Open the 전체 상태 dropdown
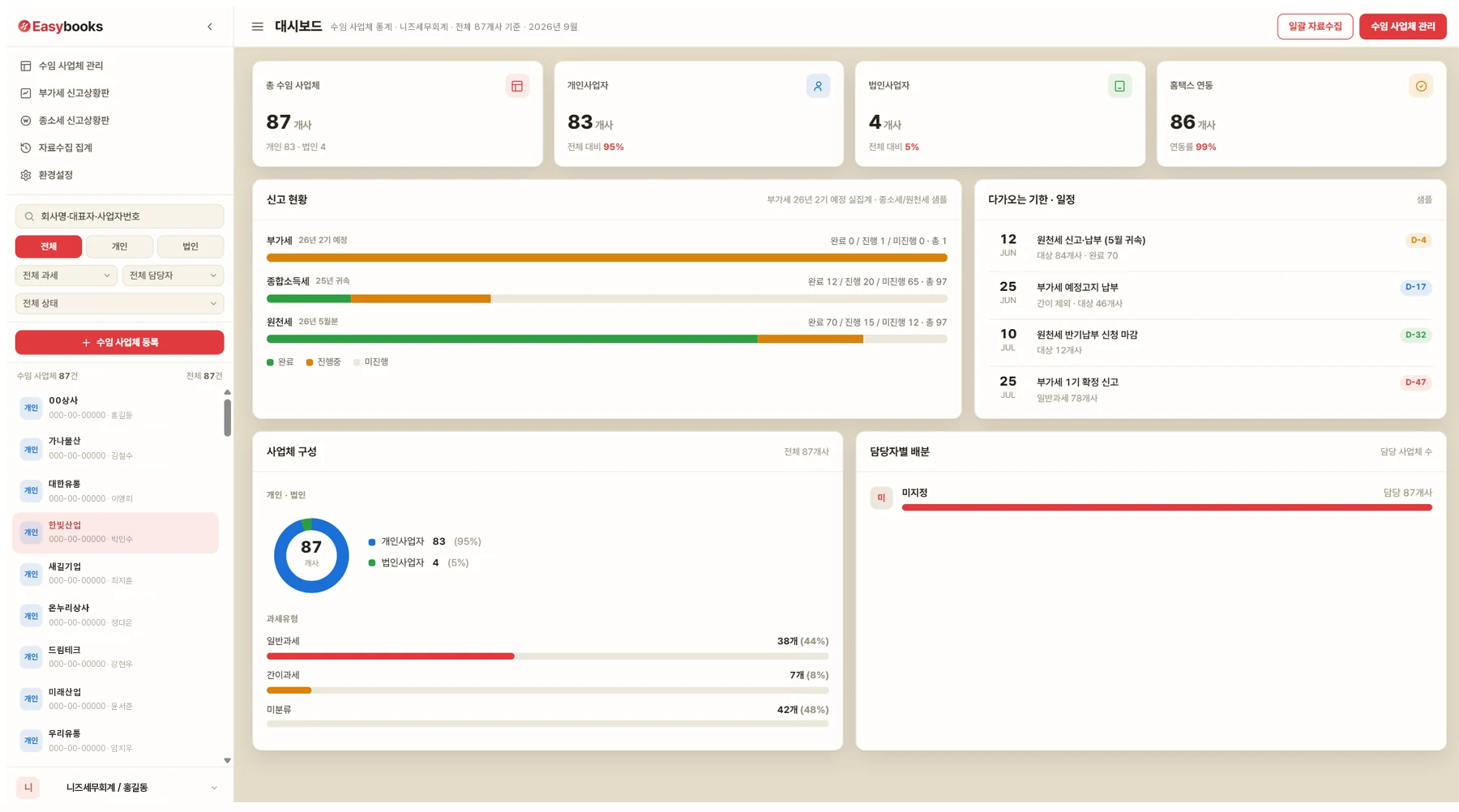Screen dimensions: 1459x812 120,303
